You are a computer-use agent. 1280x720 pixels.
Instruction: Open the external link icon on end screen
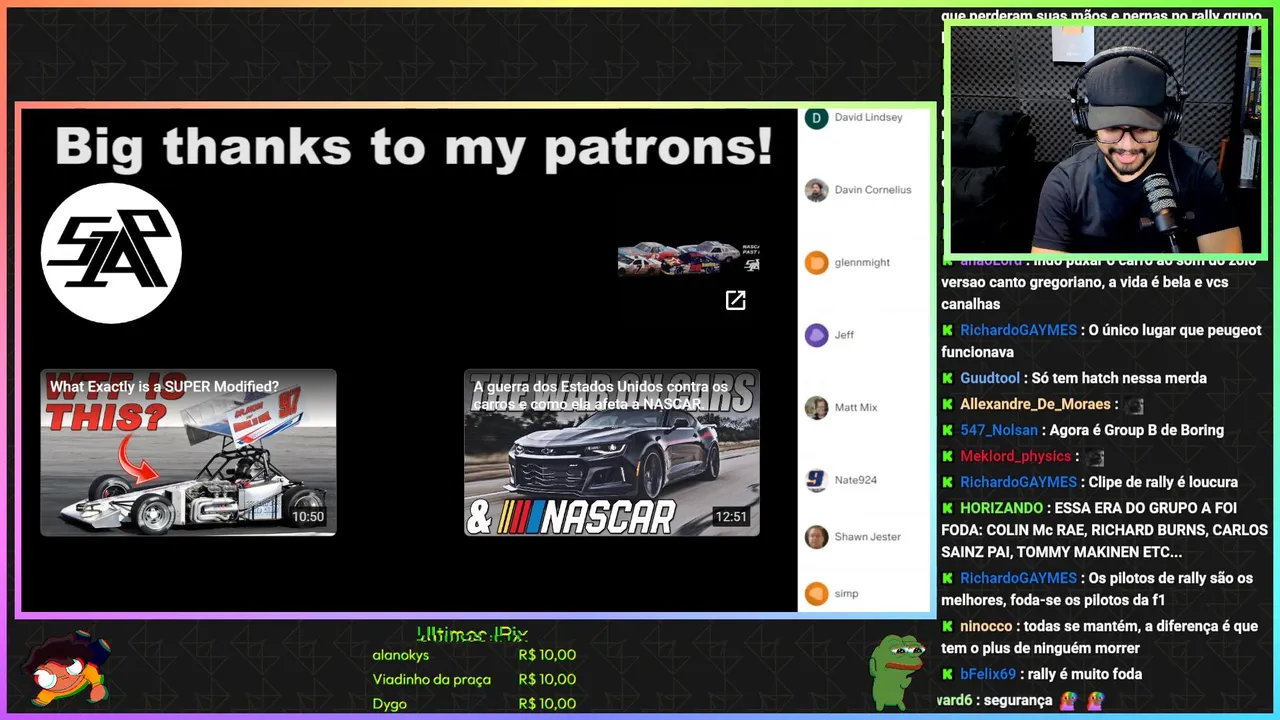pyautogui.click(x=735, y=300)
